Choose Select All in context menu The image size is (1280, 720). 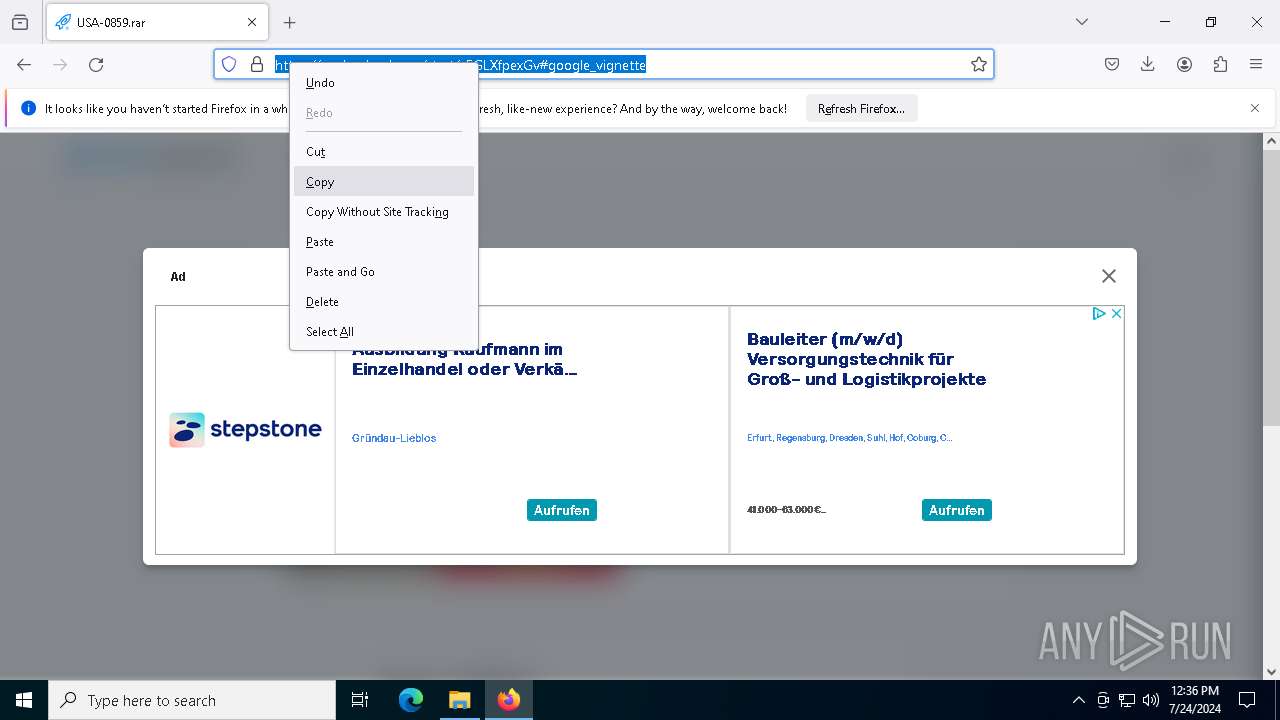[384, 332]
